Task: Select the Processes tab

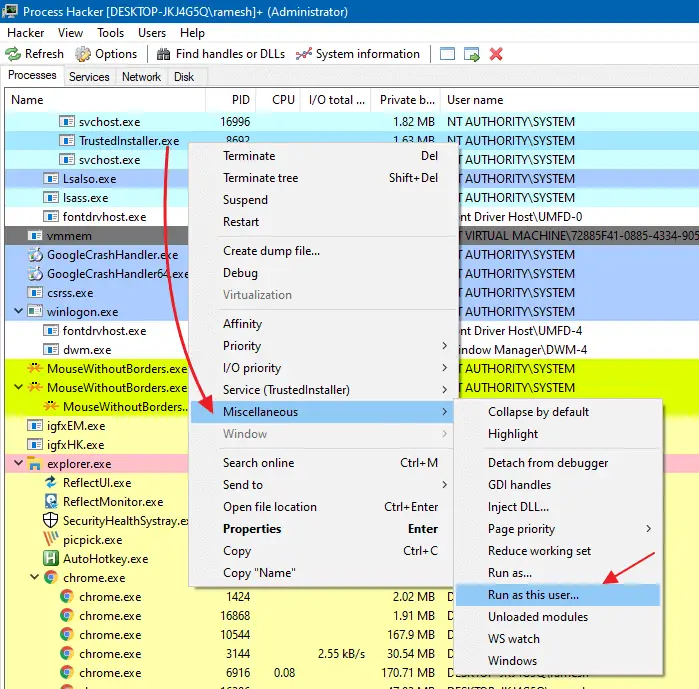Action: pyautogui.click(x=32, y=75)
